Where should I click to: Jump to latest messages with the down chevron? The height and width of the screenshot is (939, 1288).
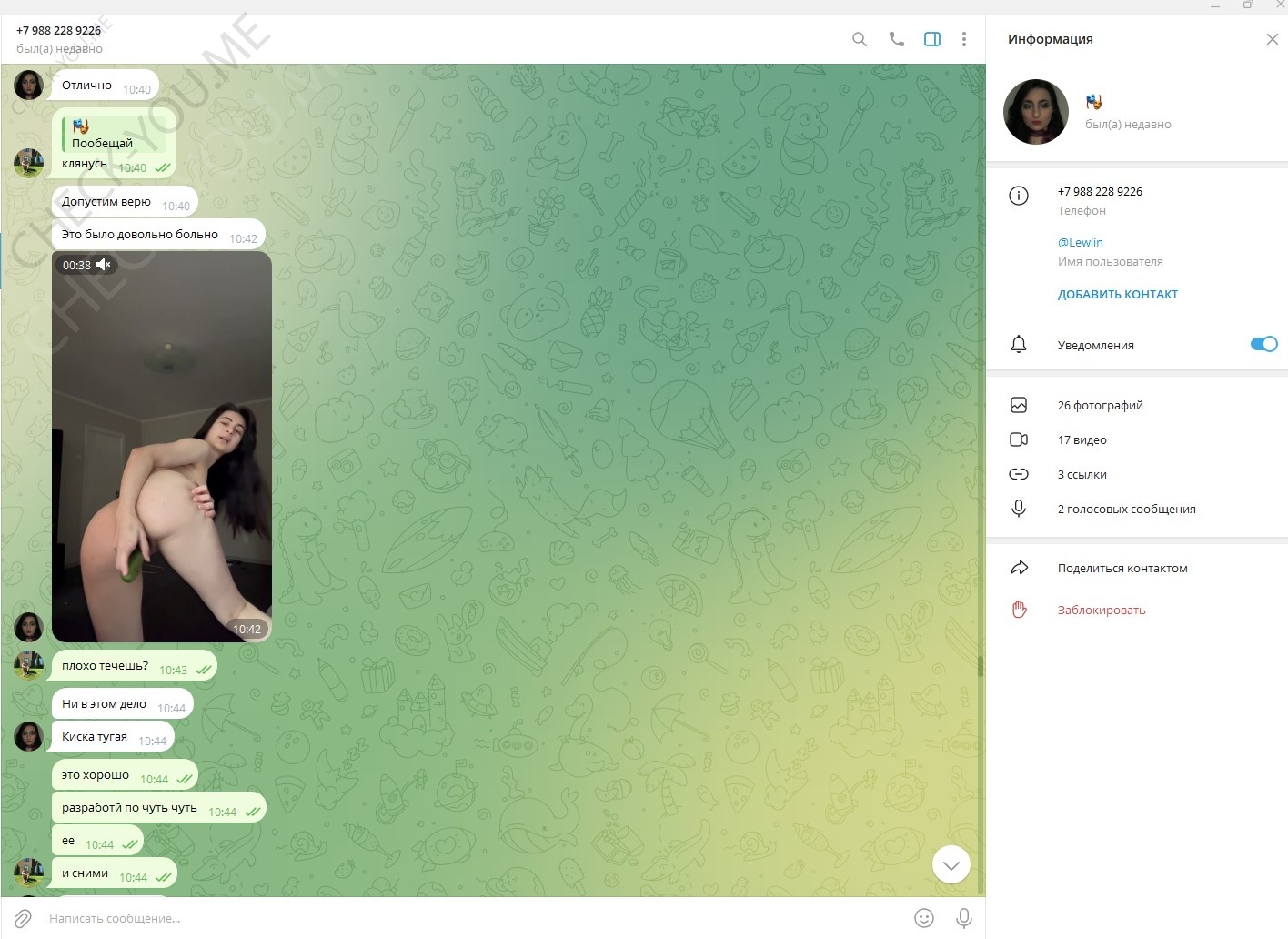pos(951,865)
